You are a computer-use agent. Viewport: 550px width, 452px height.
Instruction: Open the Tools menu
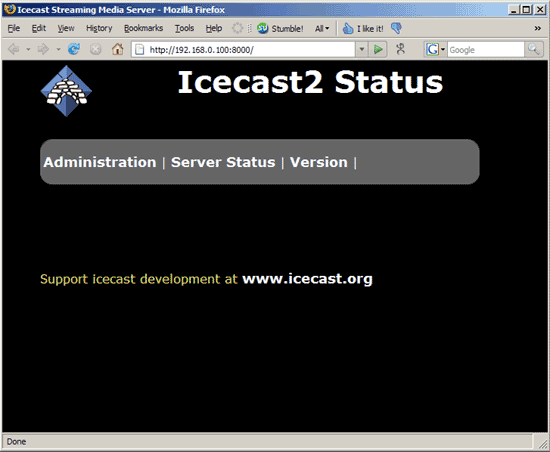click(x=184, y=28)
